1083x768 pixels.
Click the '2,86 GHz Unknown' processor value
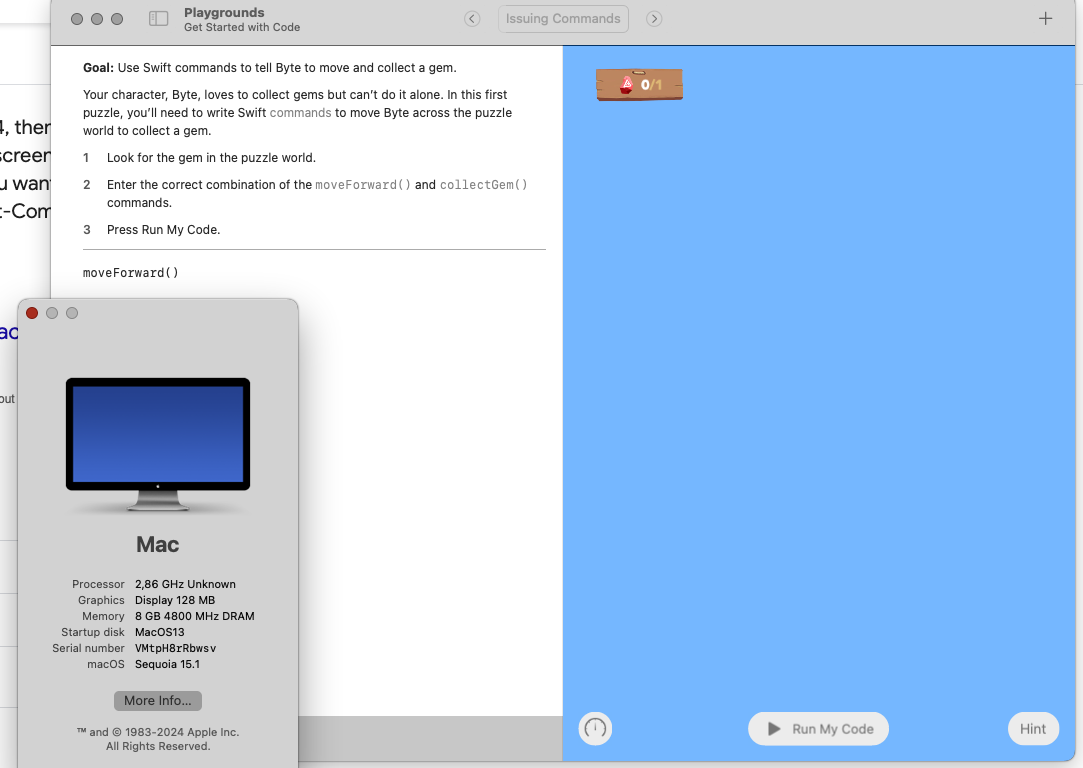(x=185, y=584)
